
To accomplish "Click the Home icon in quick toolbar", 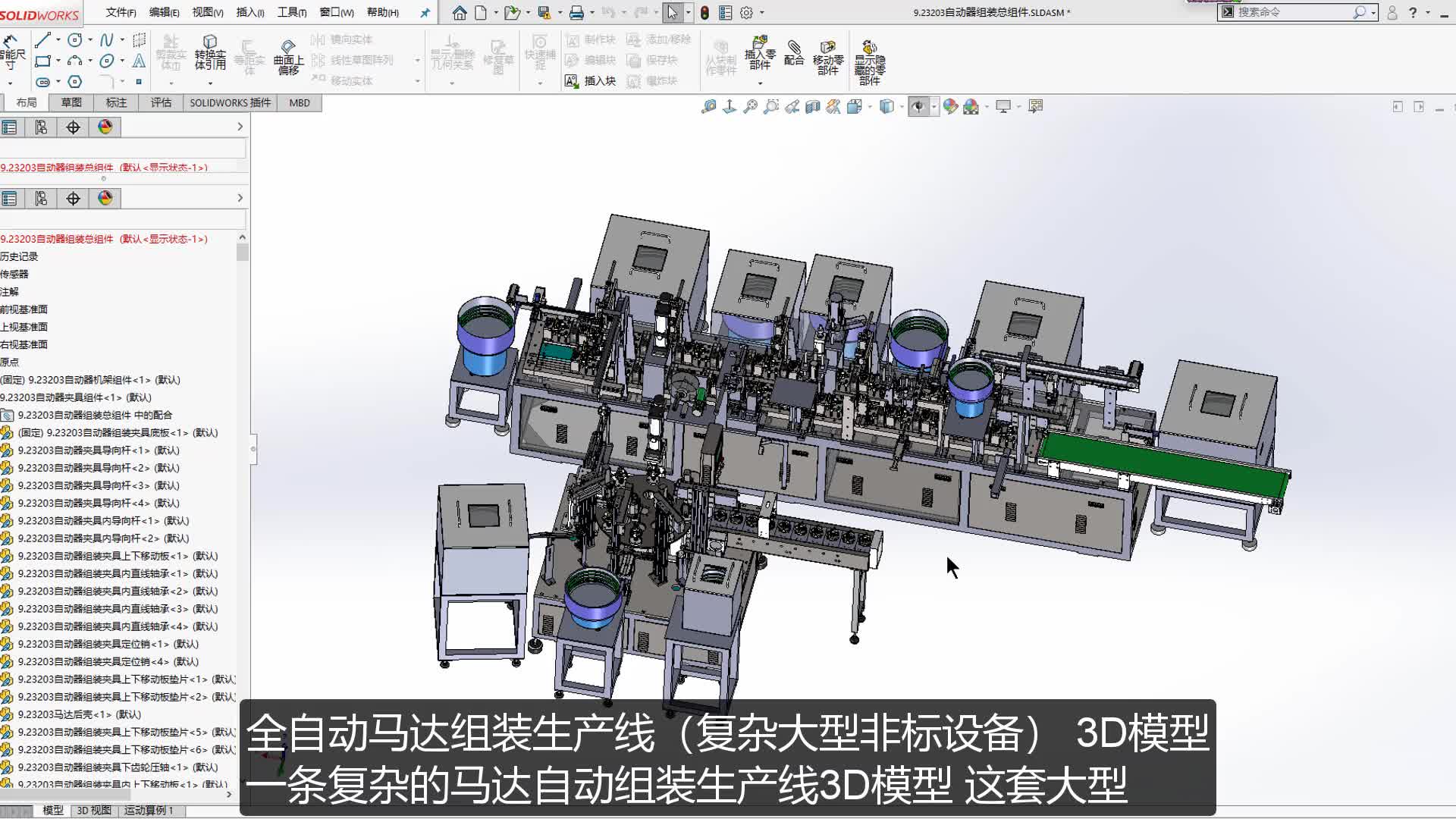I will pos(460,13).
